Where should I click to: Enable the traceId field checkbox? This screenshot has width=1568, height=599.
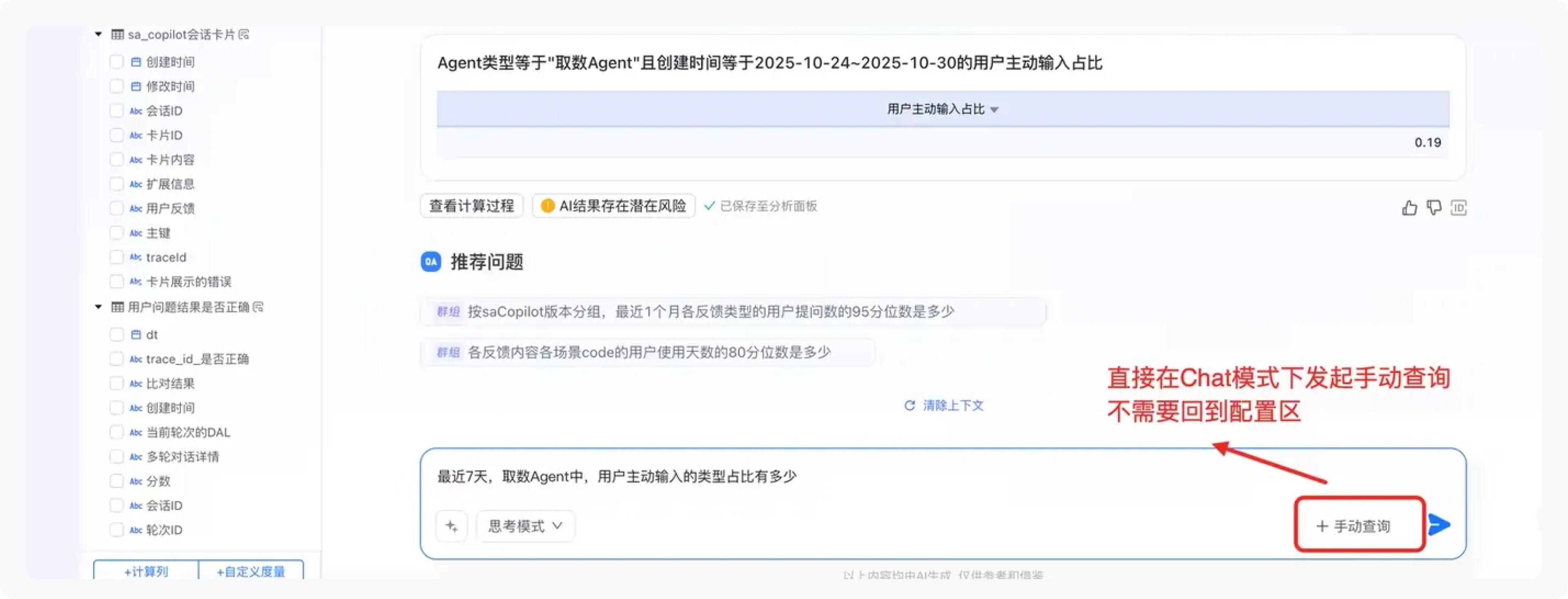(117, 257)
